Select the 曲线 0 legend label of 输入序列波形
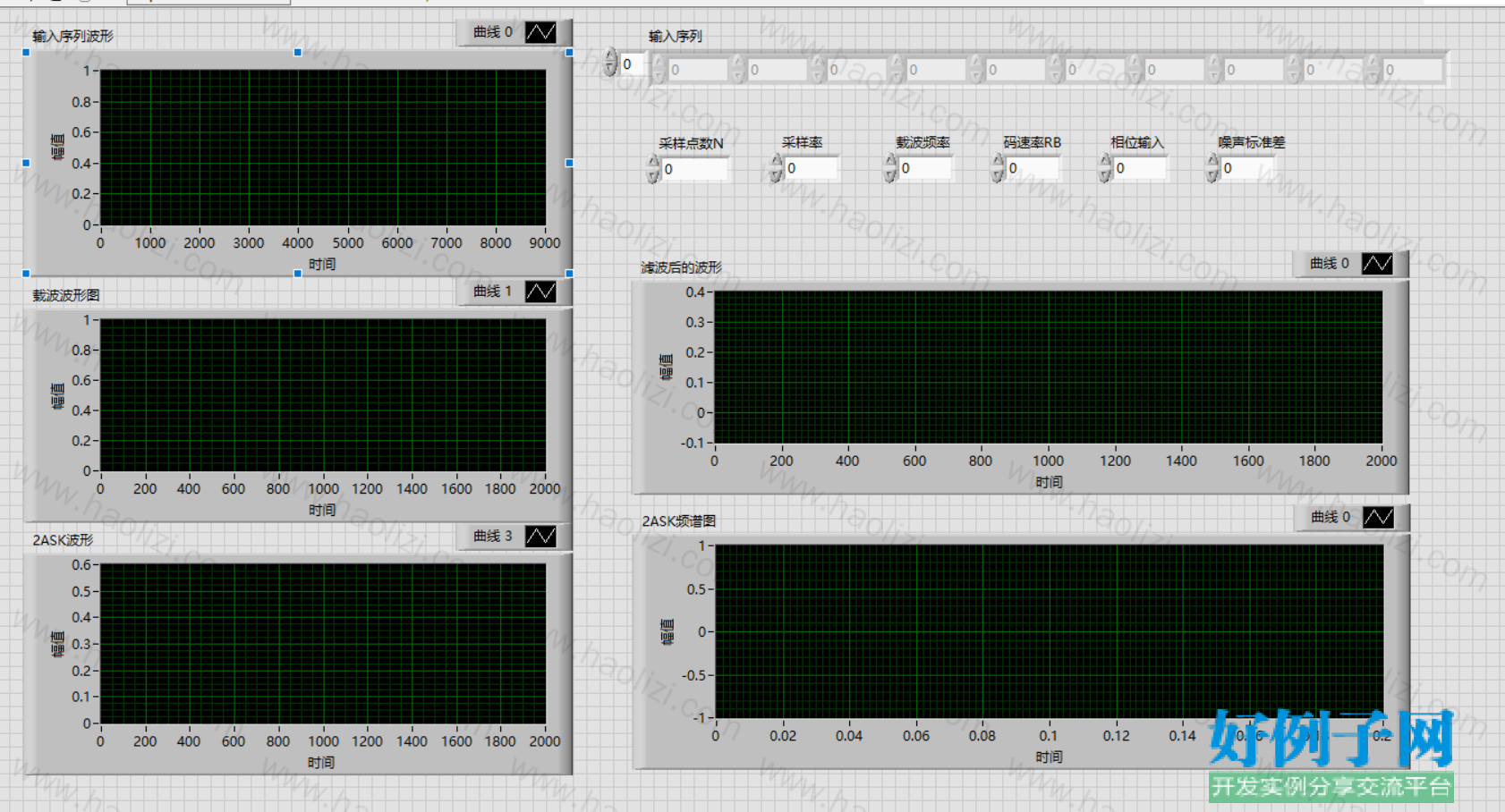 (493, 32)
